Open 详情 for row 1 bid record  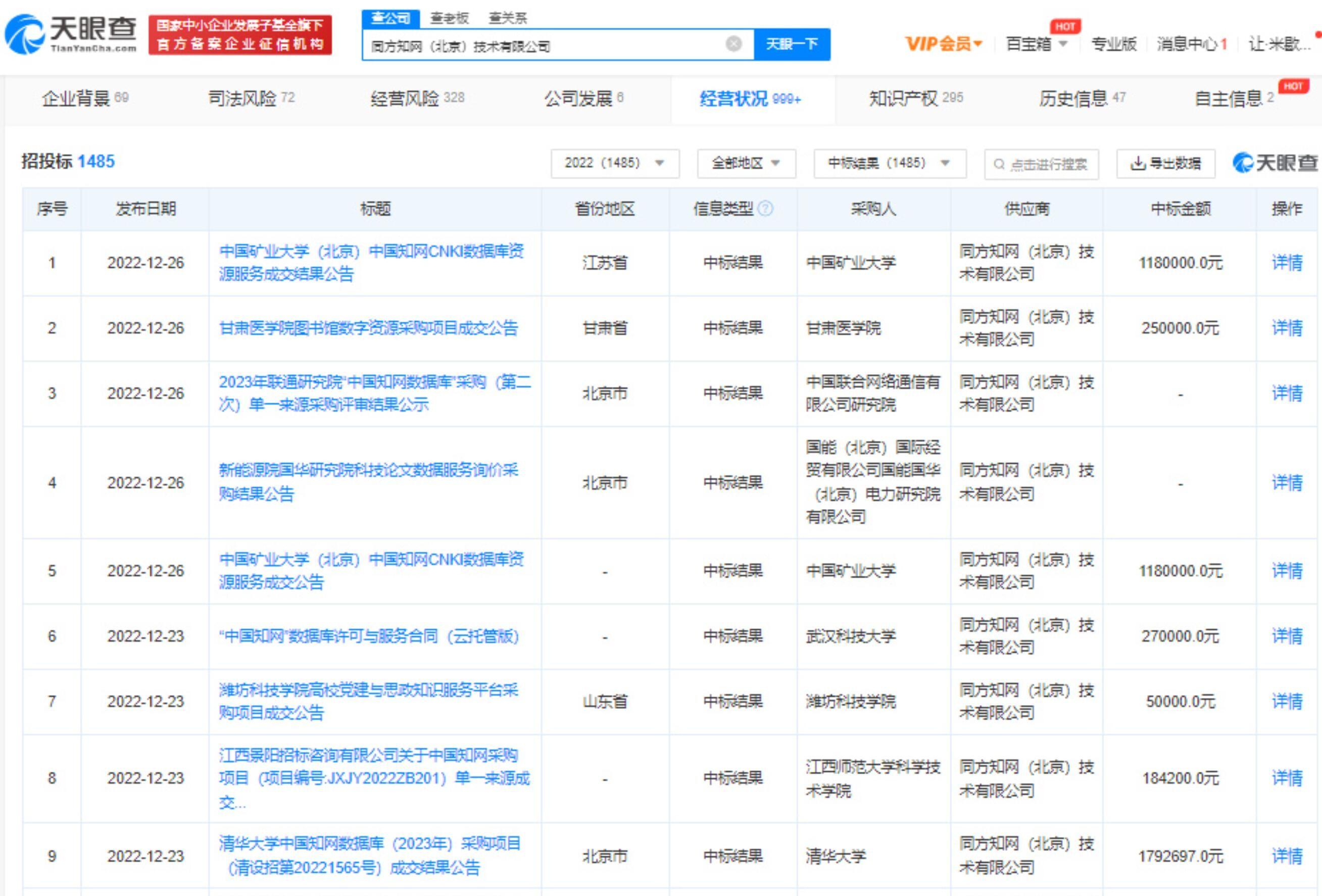pos(1287,263)
